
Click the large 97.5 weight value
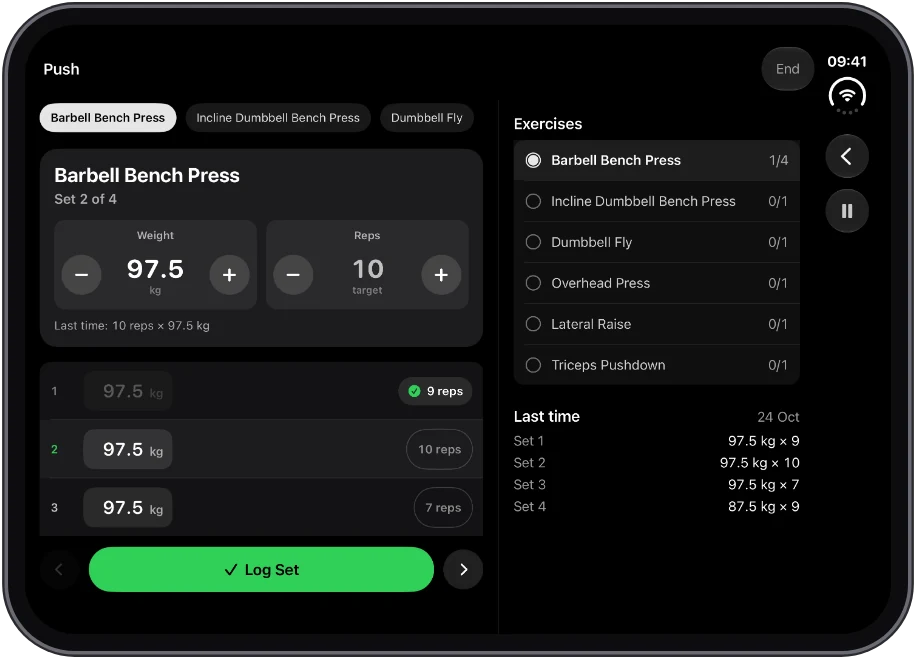pyautogui.click(x=155, y=269)
